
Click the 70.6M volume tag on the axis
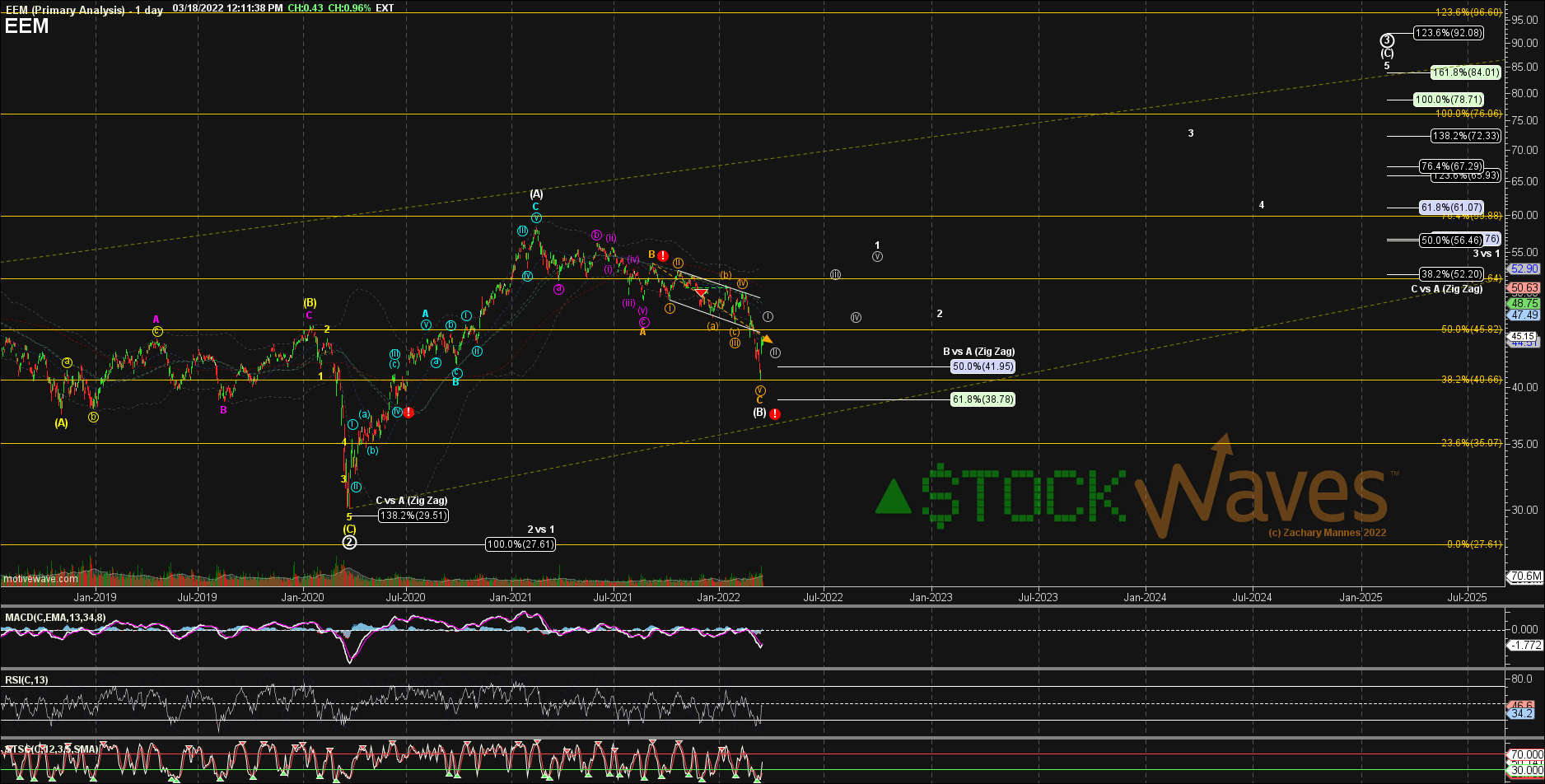[1525, 576]
